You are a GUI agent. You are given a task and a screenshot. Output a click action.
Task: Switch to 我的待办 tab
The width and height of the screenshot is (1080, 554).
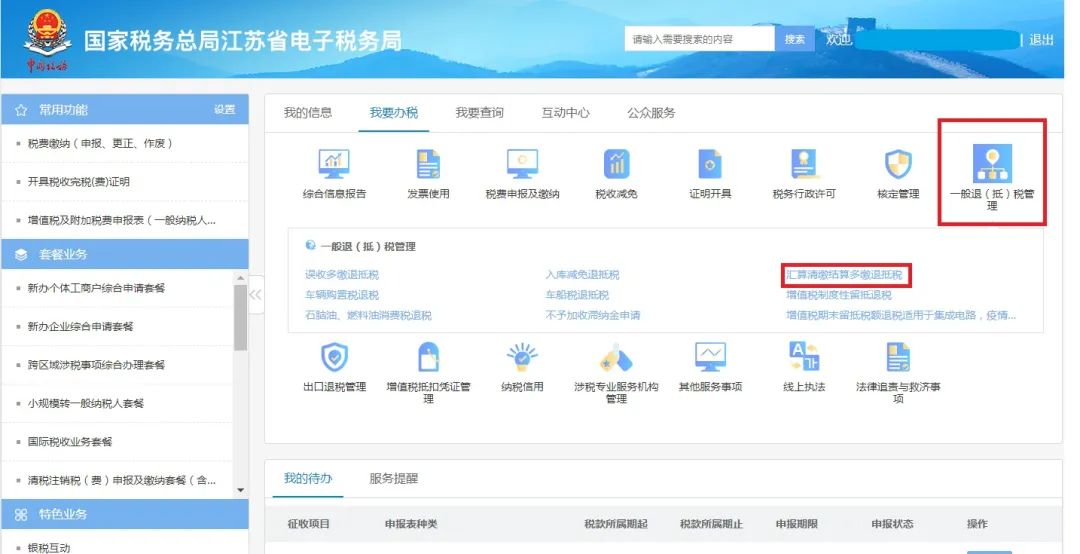(308, 478)
